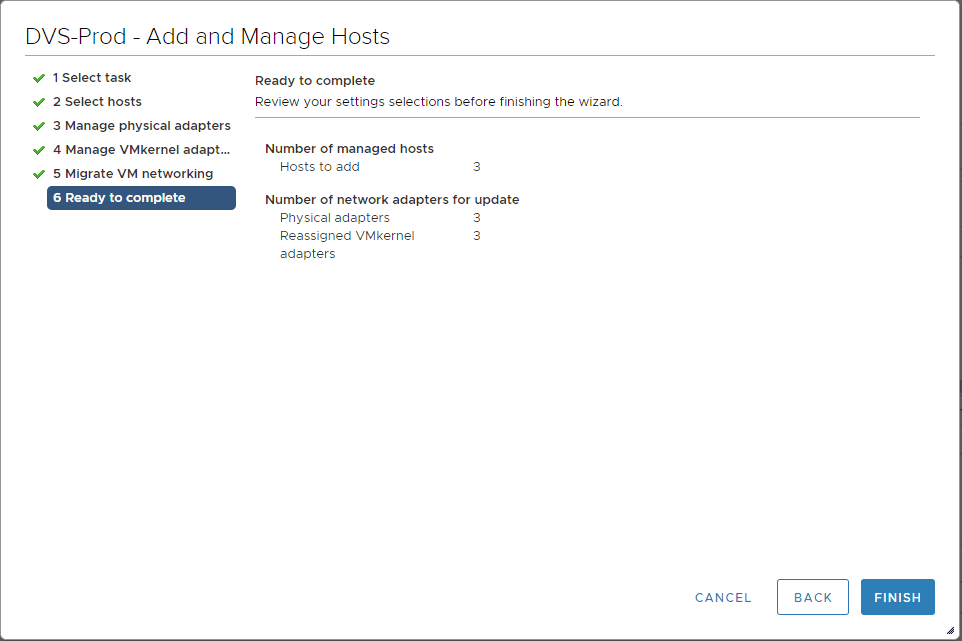Select step 5 Migrate VM networking
Screen dimensions: 962x641
pos(133,173)
